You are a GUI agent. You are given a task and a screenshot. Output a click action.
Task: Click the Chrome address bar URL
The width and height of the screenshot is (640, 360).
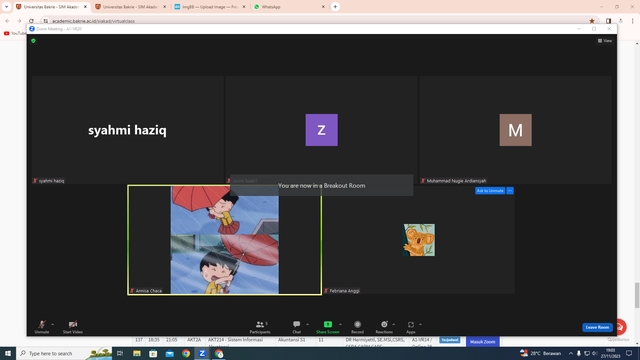pyautogui.click(x=93, y=21)
